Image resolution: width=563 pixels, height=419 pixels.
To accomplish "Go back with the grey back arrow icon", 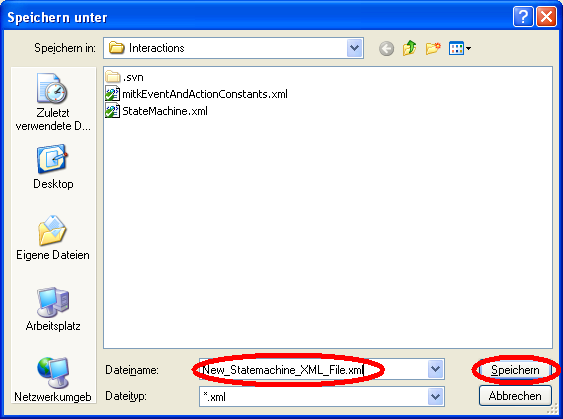I will [x=386, y=48].
